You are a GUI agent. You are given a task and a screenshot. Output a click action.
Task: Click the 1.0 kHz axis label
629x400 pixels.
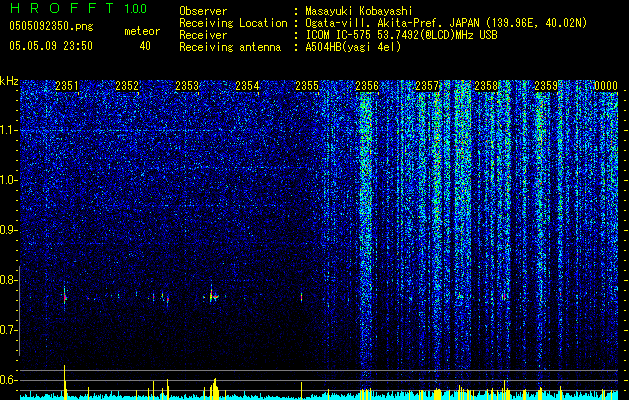point(7,180)
